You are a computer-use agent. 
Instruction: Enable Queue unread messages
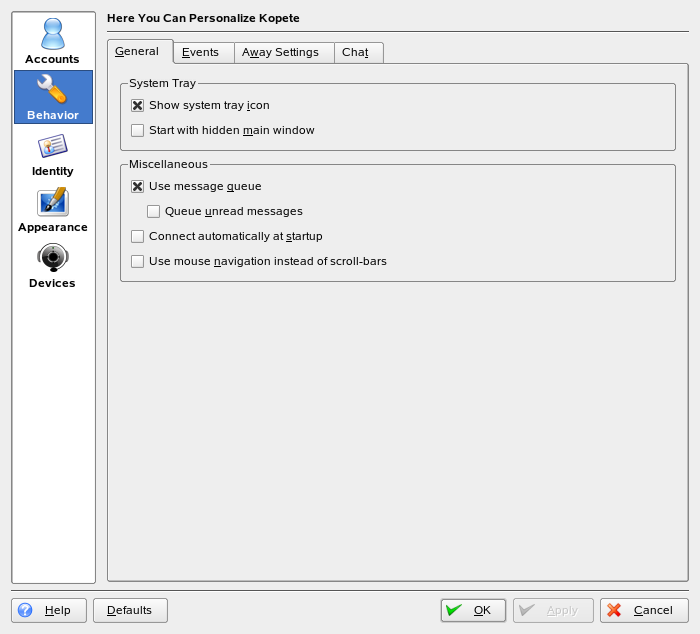click(154, 211)
